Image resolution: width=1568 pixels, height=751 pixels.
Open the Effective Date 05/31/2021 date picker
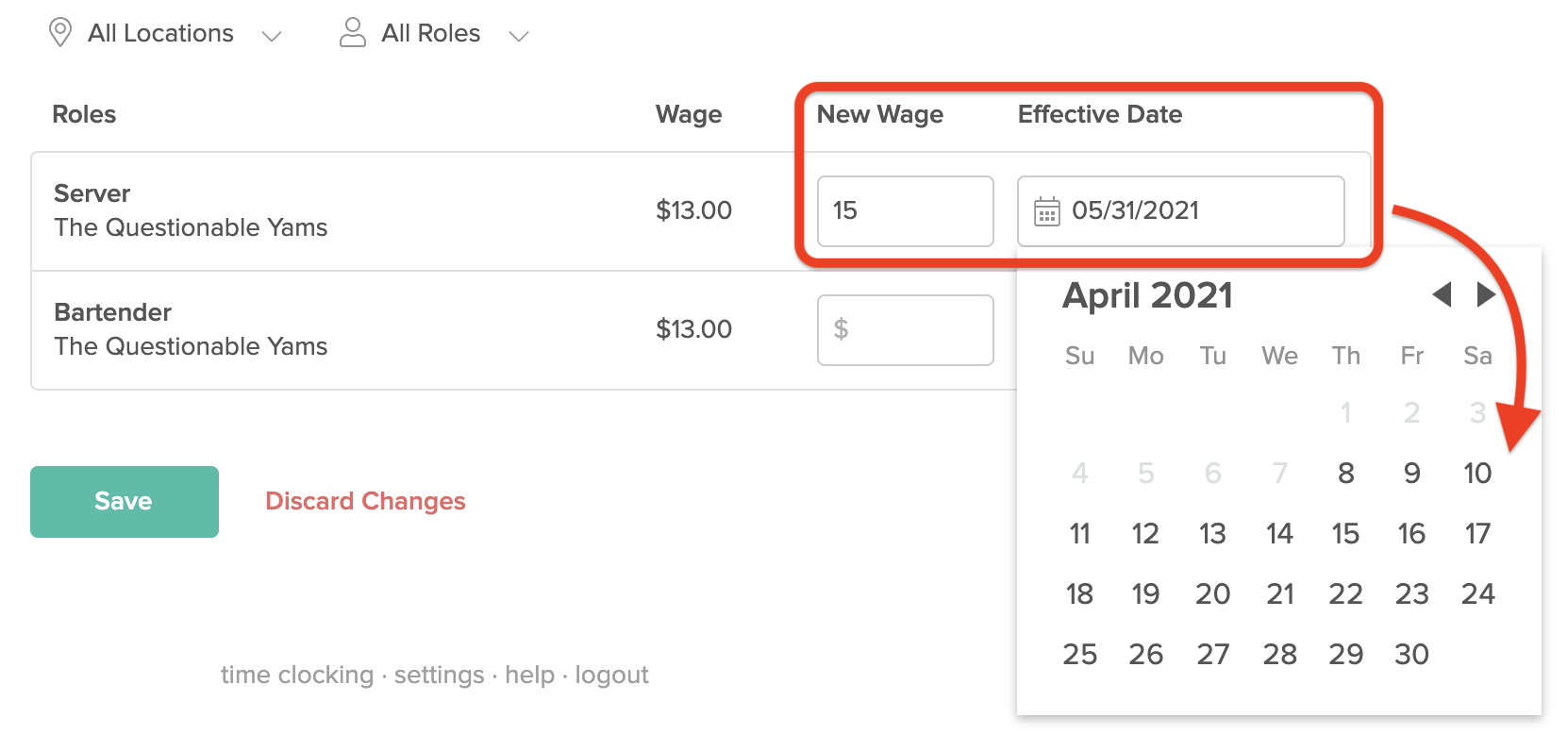[x=1180, y=211]
